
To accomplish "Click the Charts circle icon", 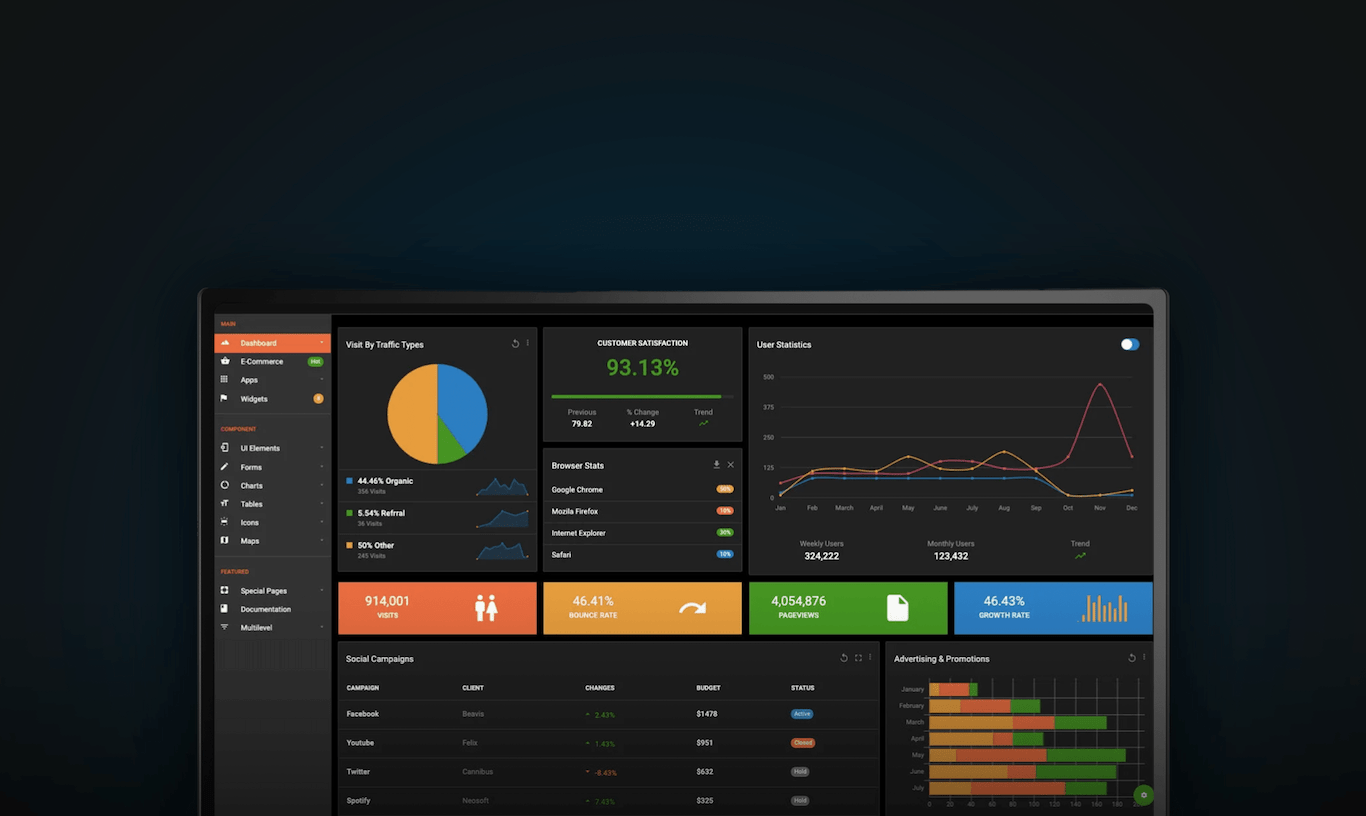I will tap(224, 485).
